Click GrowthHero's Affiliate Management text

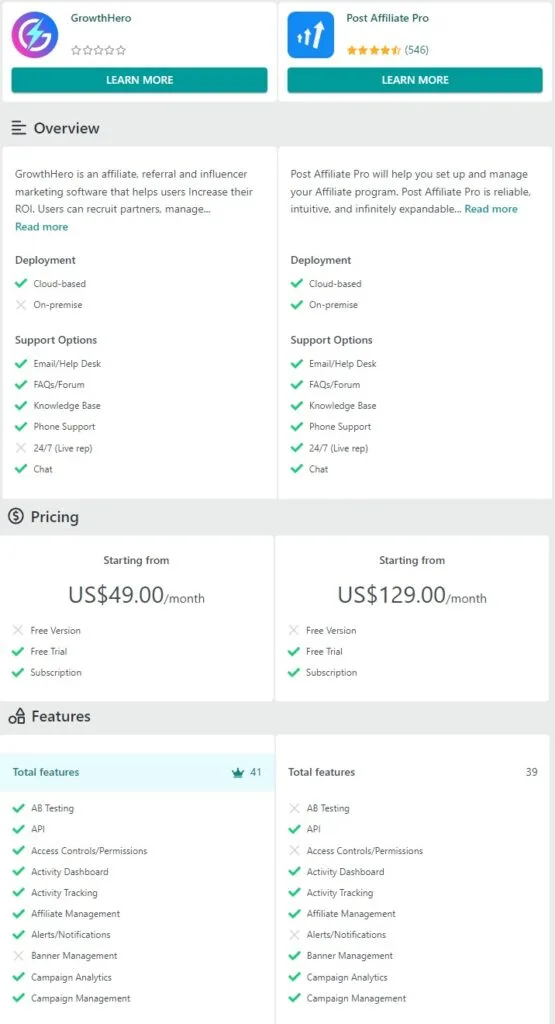pos(76,914)
